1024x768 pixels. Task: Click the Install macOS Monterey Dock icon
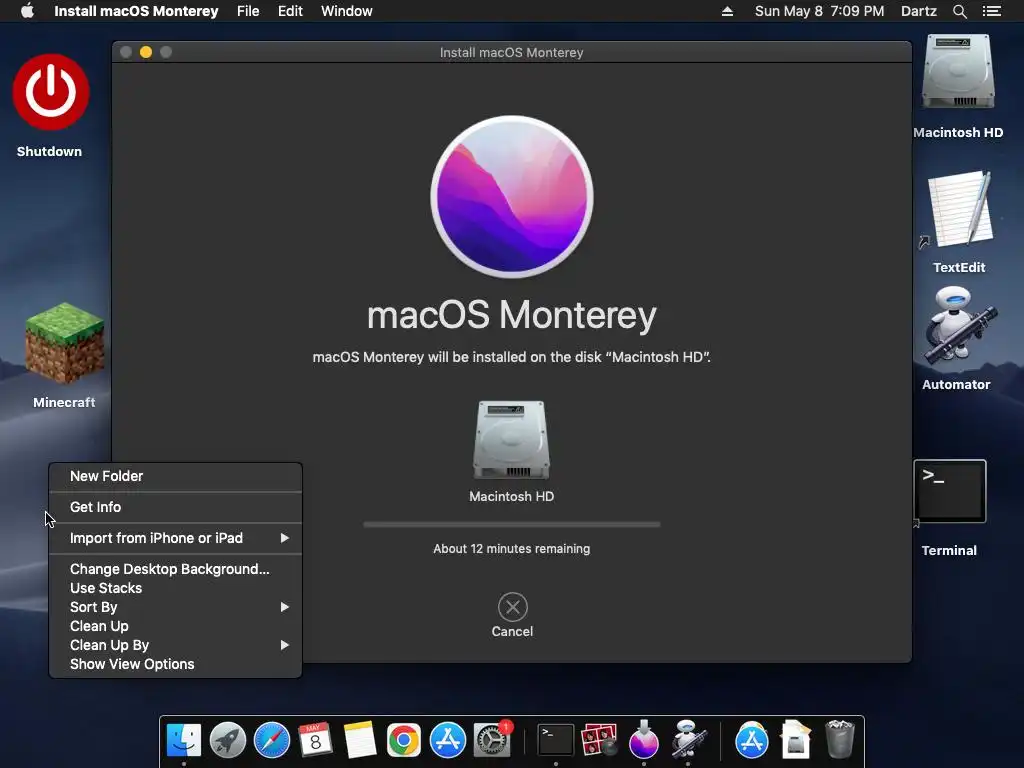click(644, 740)
